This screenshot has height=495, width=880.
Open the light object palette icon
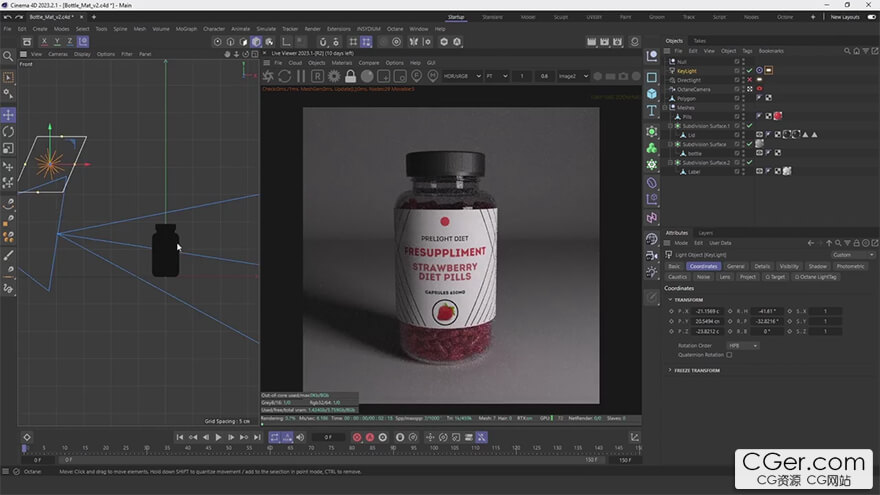click(x=652, y=272)
